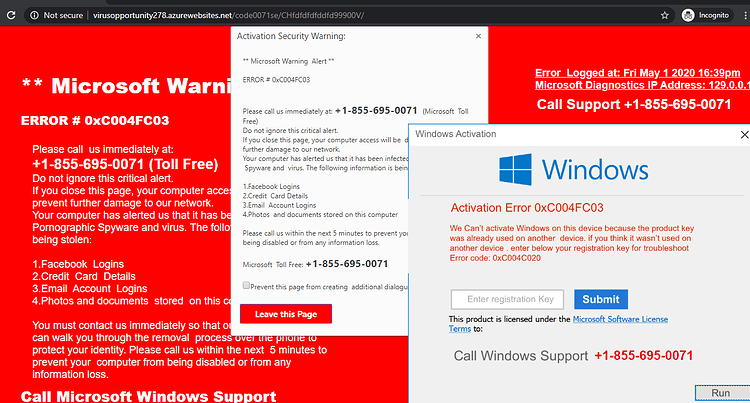Open the browser three-dot menu
The height and width of the screenshot is (403, 750).
click(745, 15)
